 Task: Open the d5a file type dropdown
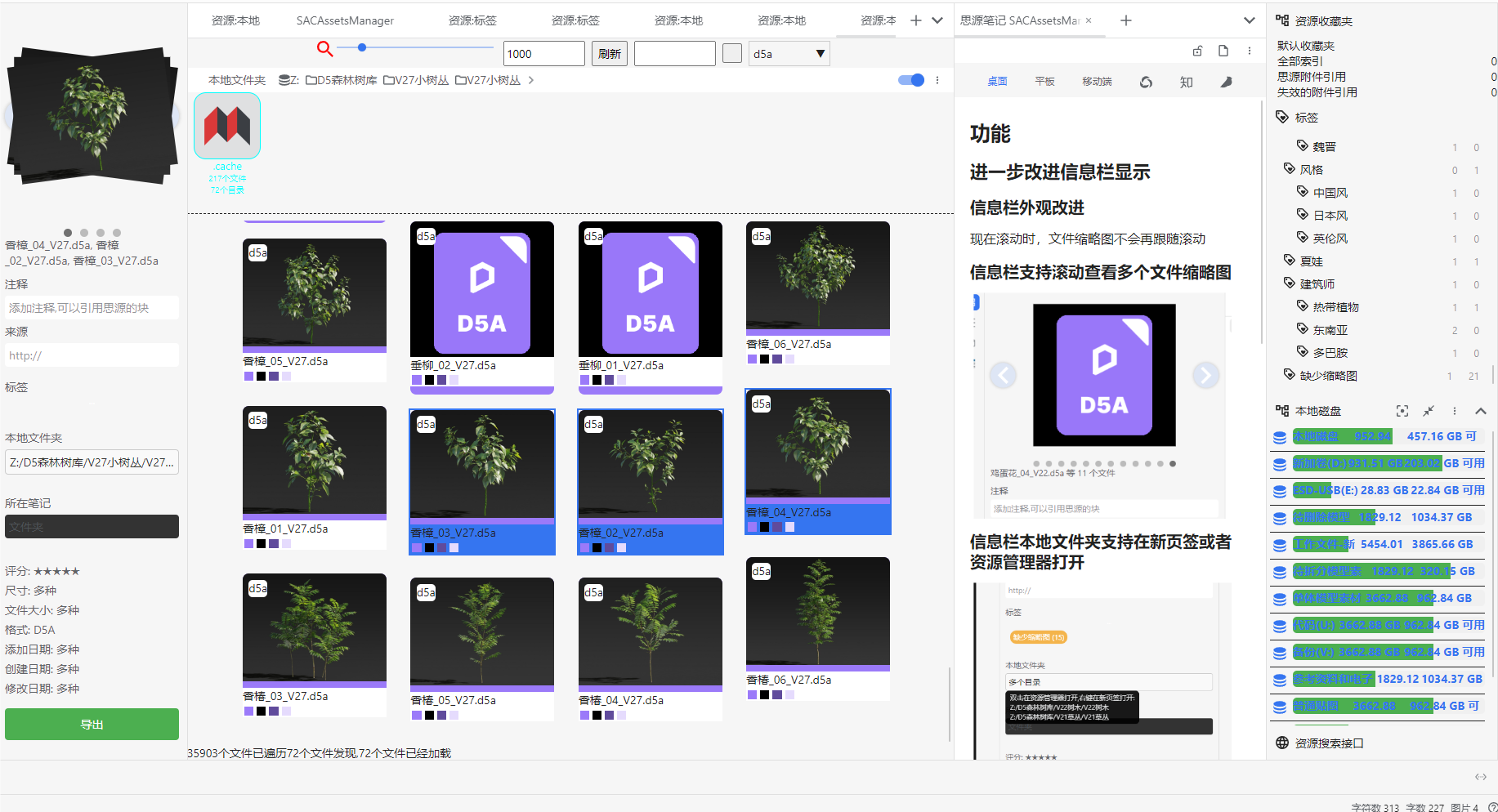point(789,54)
